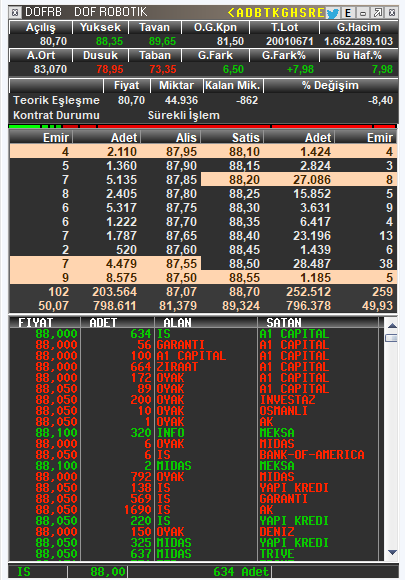The height and width of the screenshot is (580, 405).
Task: Click the trades list scroll up arrow
Action: pyautogui.click(x=392, y=326)
